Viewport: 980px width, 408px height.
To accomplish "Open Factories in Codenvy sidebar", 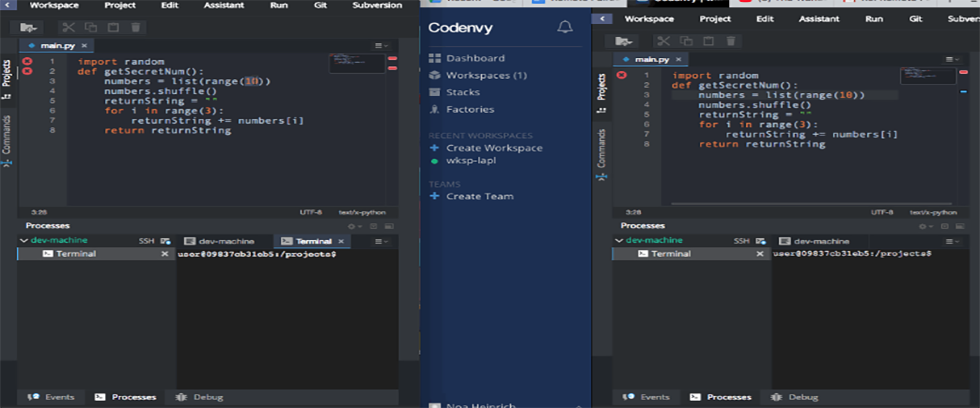I will [462, 109].
